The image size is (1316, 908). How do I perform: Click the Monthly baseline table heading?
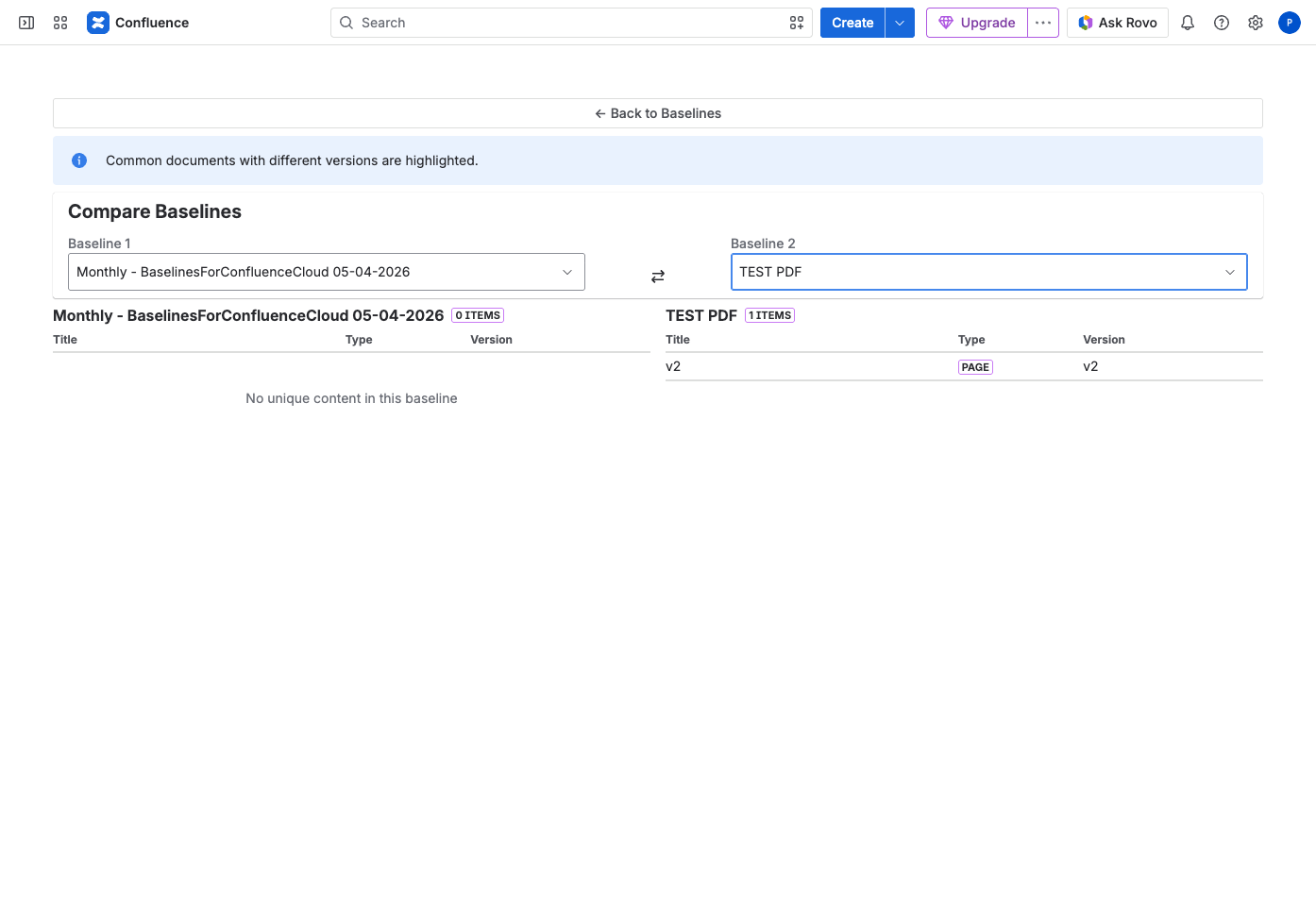click(x=248, y=315)
